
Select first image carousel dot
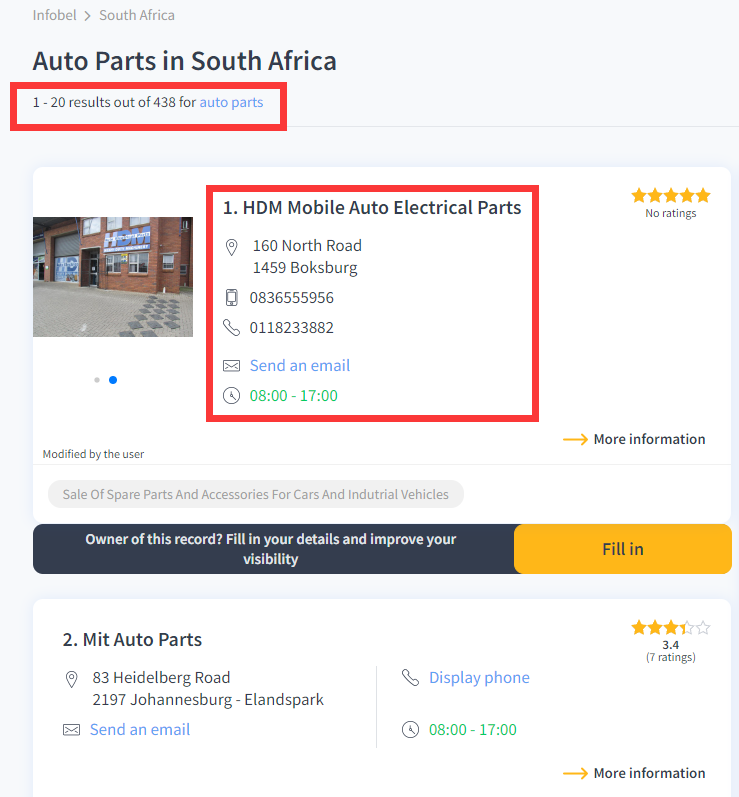click(97, 380)
